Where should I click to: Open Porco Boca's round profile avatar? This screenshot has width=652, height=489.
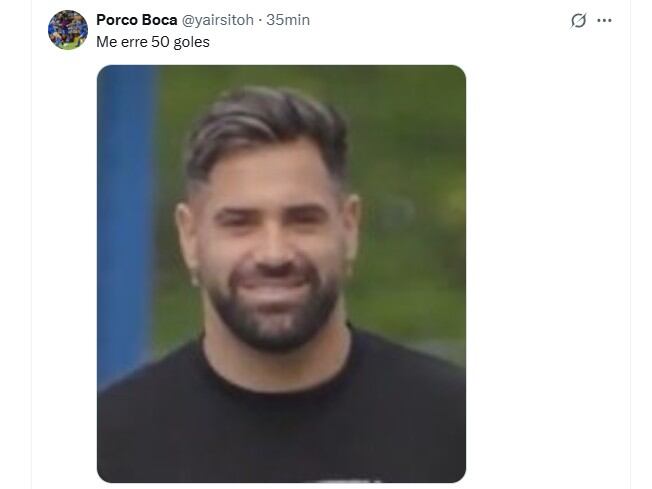pos(68,30)
